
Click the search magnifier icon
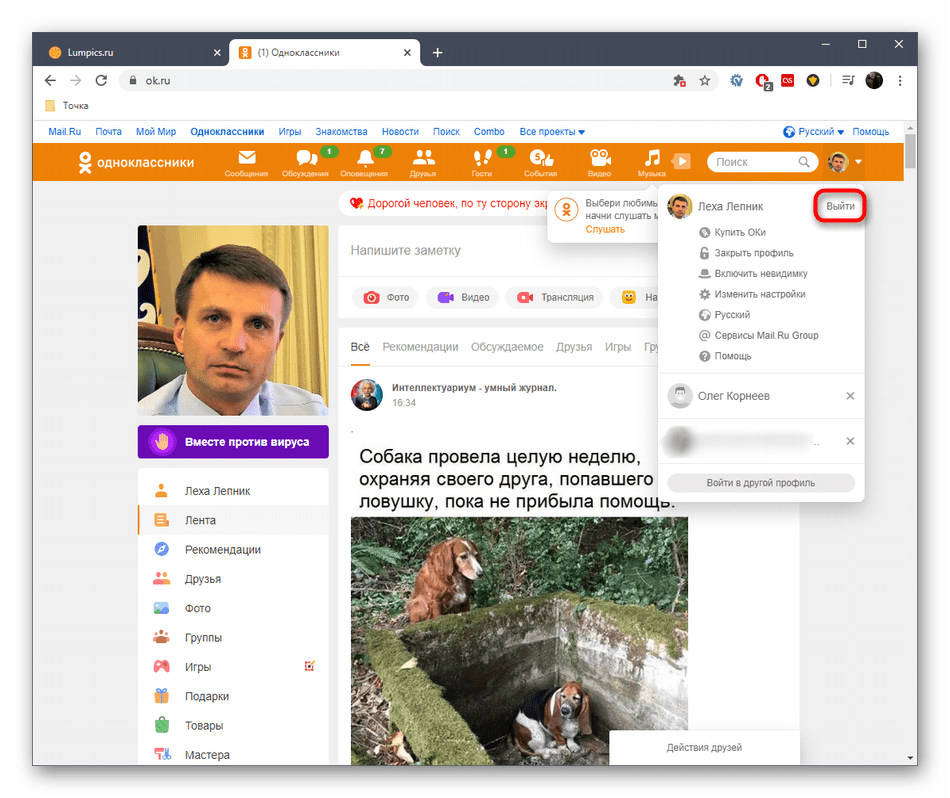point(803,161)
